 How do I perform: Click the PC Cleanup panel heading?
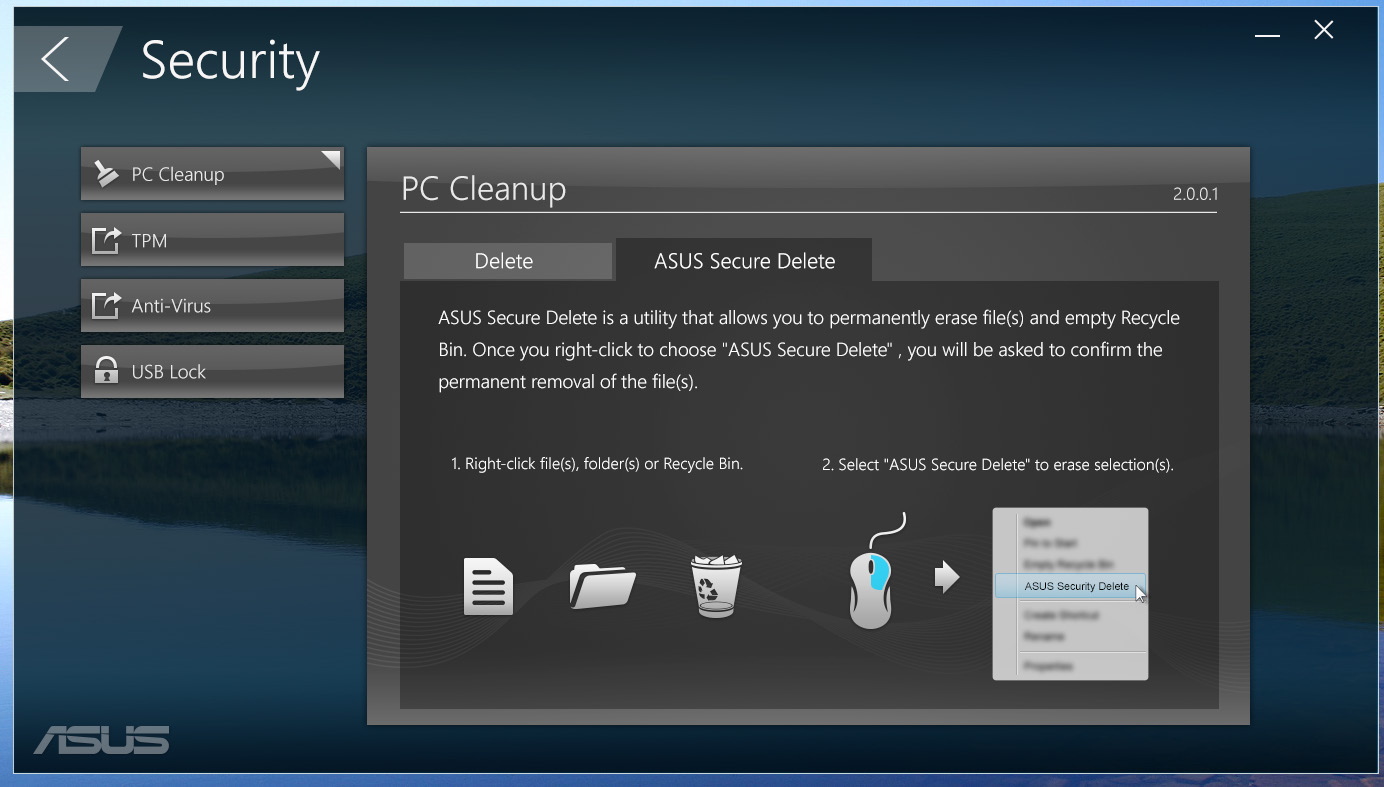click(x=484, y=189)
